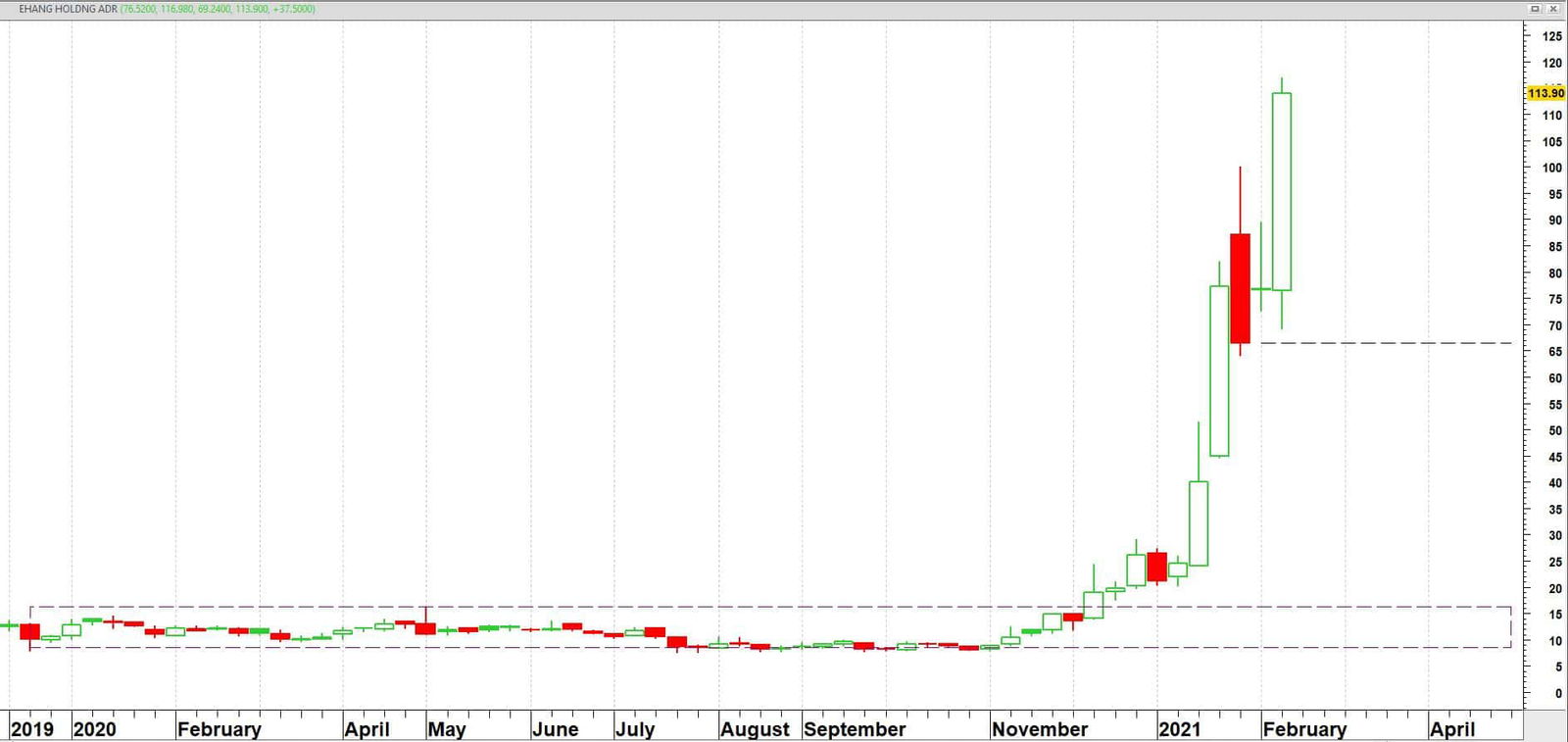Click the EHANG HOLDNG ADR title
Screen dimensions: 1568x742
[x=68, y=9]
